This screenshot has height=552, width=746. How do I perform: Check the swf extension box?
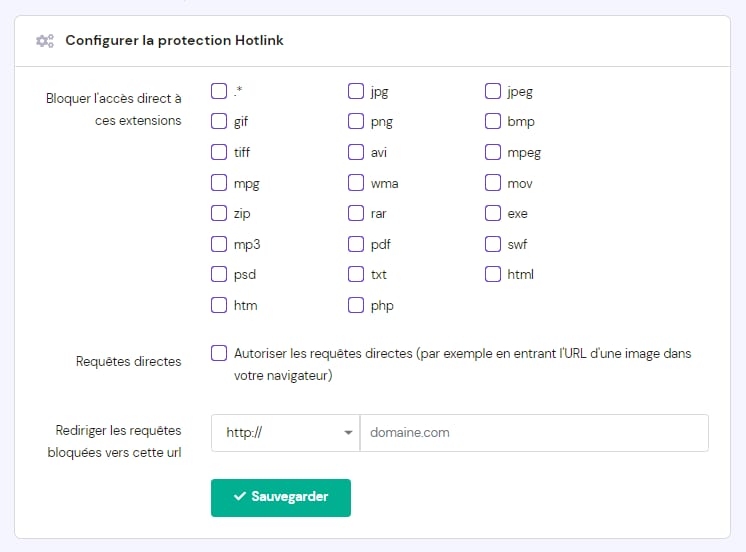point(493,244)
